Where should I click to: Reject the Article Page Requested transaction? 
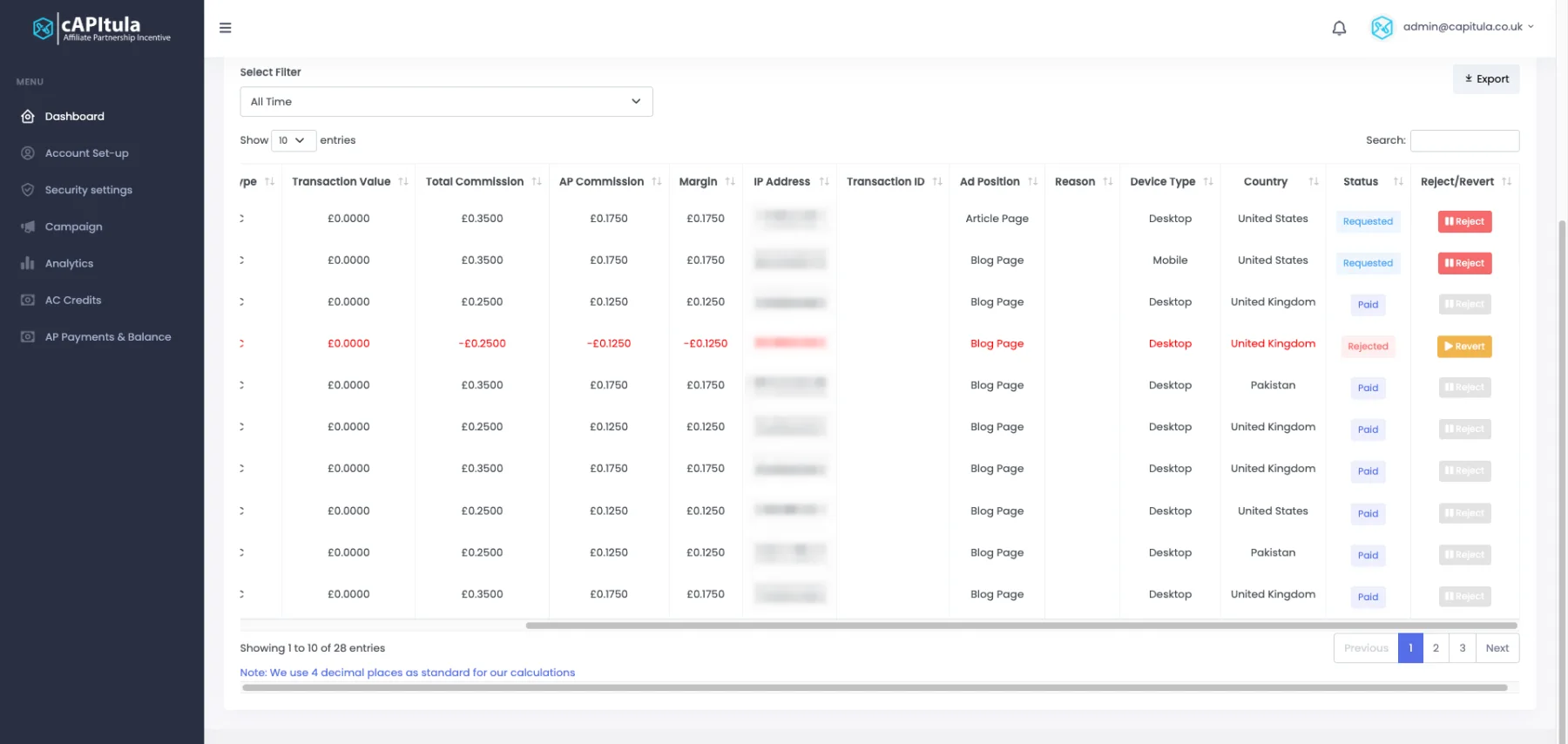pyautogui.click(x=1464, y=221)
